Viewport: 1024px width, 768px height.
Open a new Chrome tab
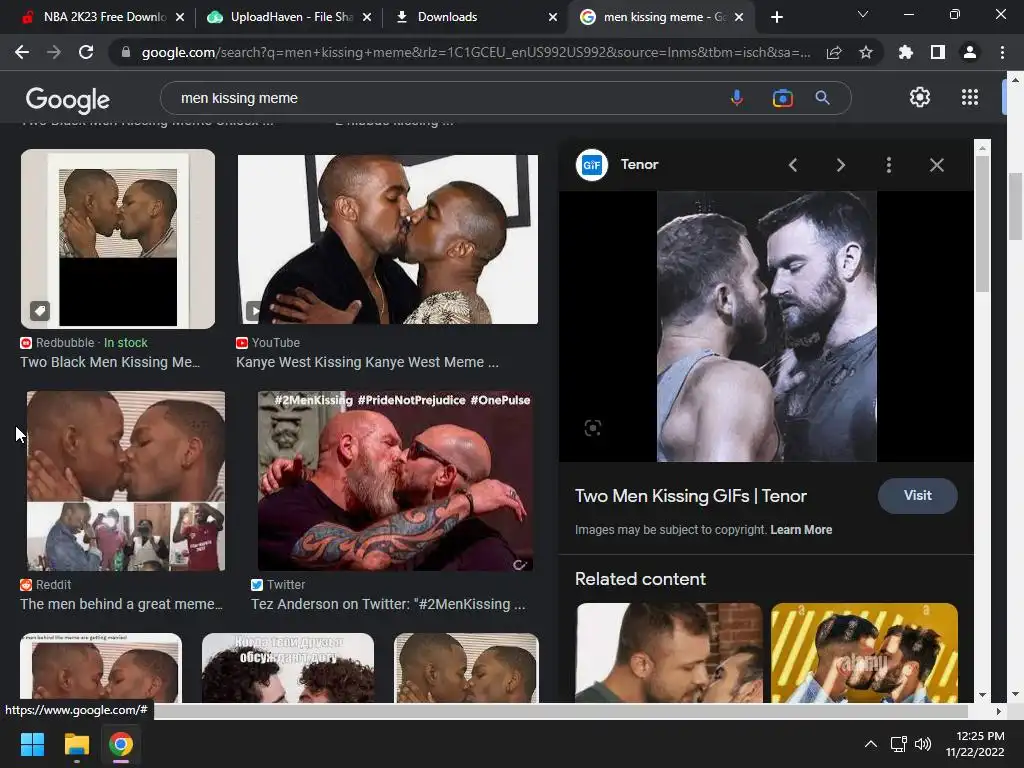tap(776, 17)
